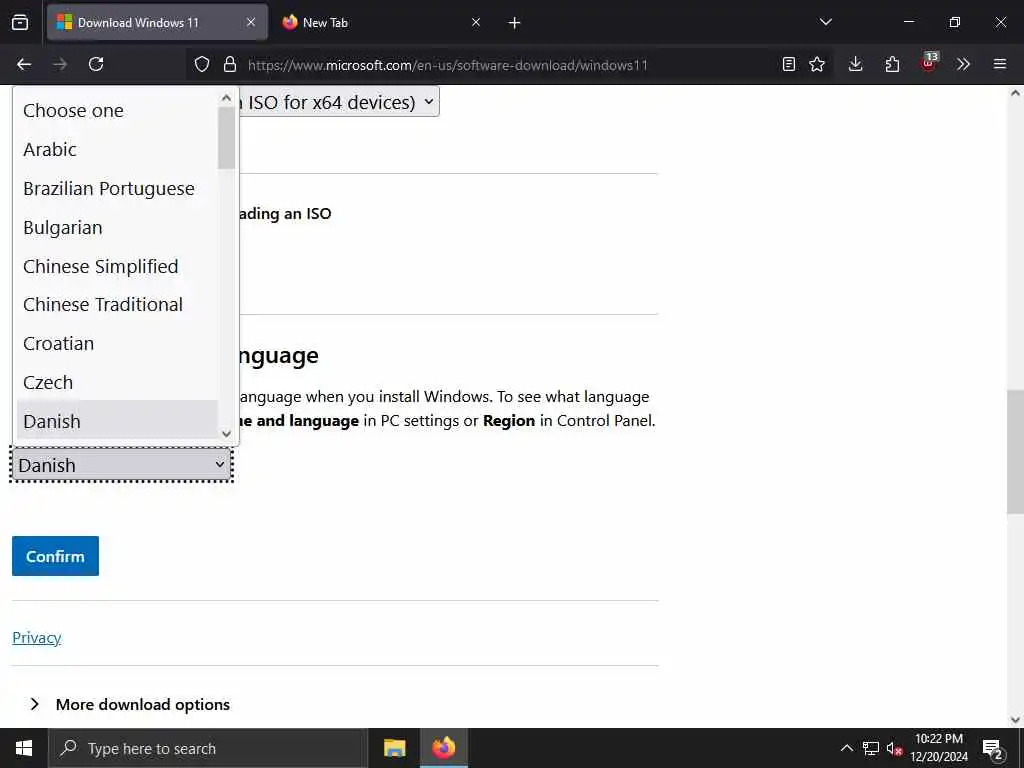Open tracking protection shield icon
Screen dimensions: 1024x768
202,64
